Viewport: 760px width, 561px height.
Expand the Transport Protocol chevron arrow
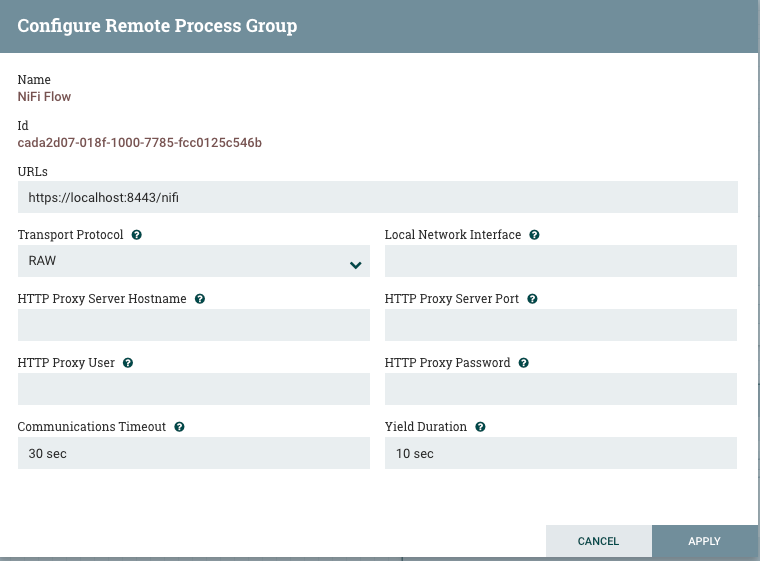coord(355,264)
